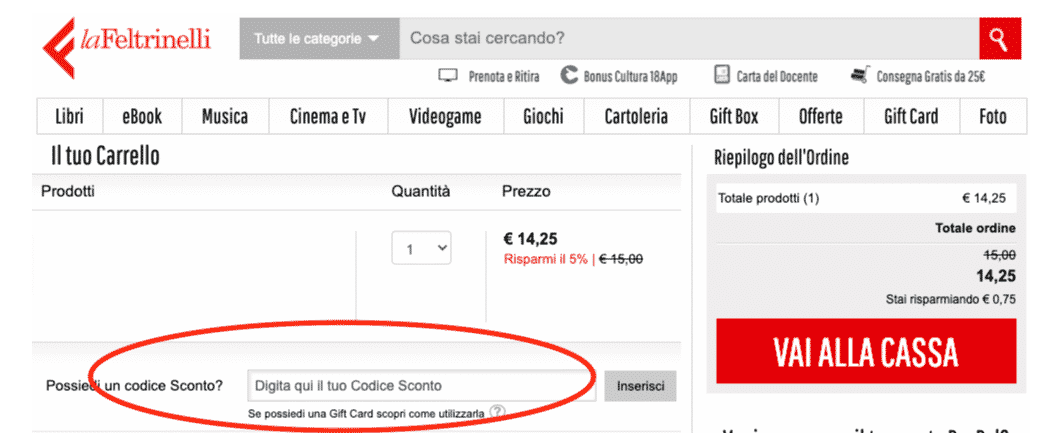This screenshot has width=1063, height=448.
Task: Open the Gift Card scopri come utilizzarla link
Action: coord(366,413)
